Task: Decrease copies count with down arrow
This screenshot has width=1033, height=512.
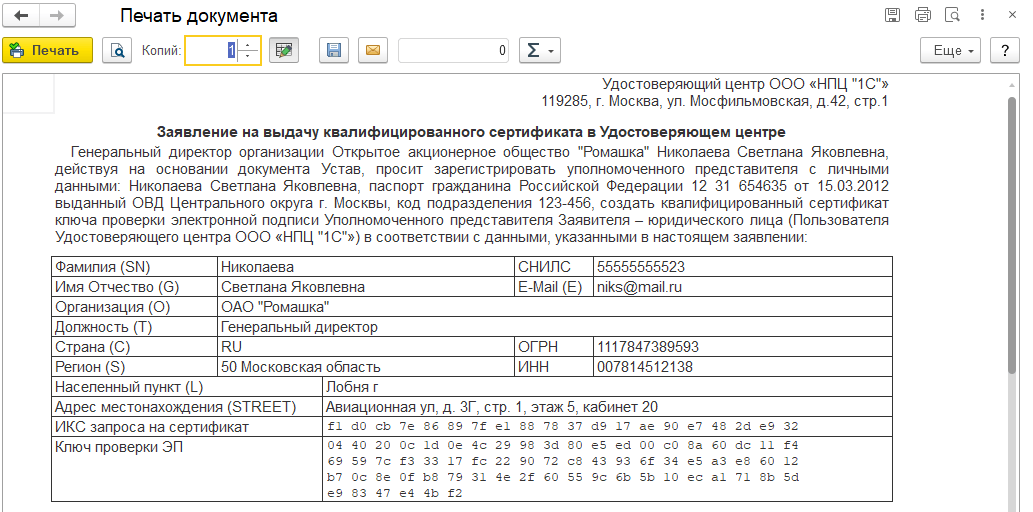Action: pyautogui.click(x=249, y=56)
